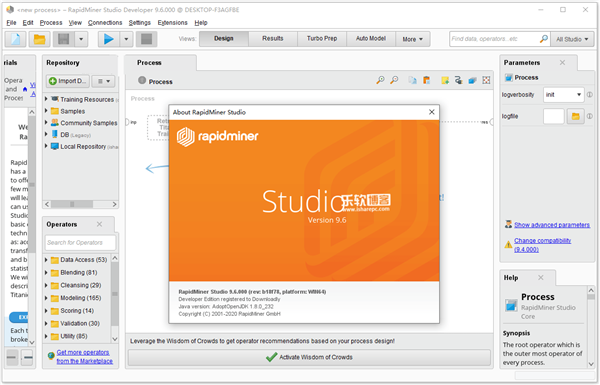Switch to the Auto Model view
The height and width of the screenshot is (385, 600).
[x=371, y=39]
